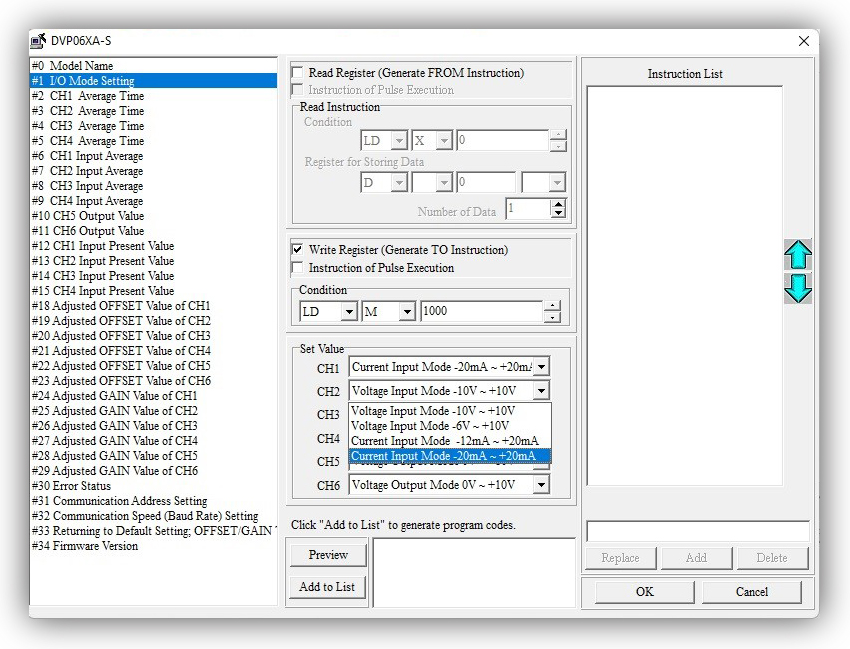The image size is (850, 649).
Task: Click the cyan down arrow icon
Action: coord(797,289)
